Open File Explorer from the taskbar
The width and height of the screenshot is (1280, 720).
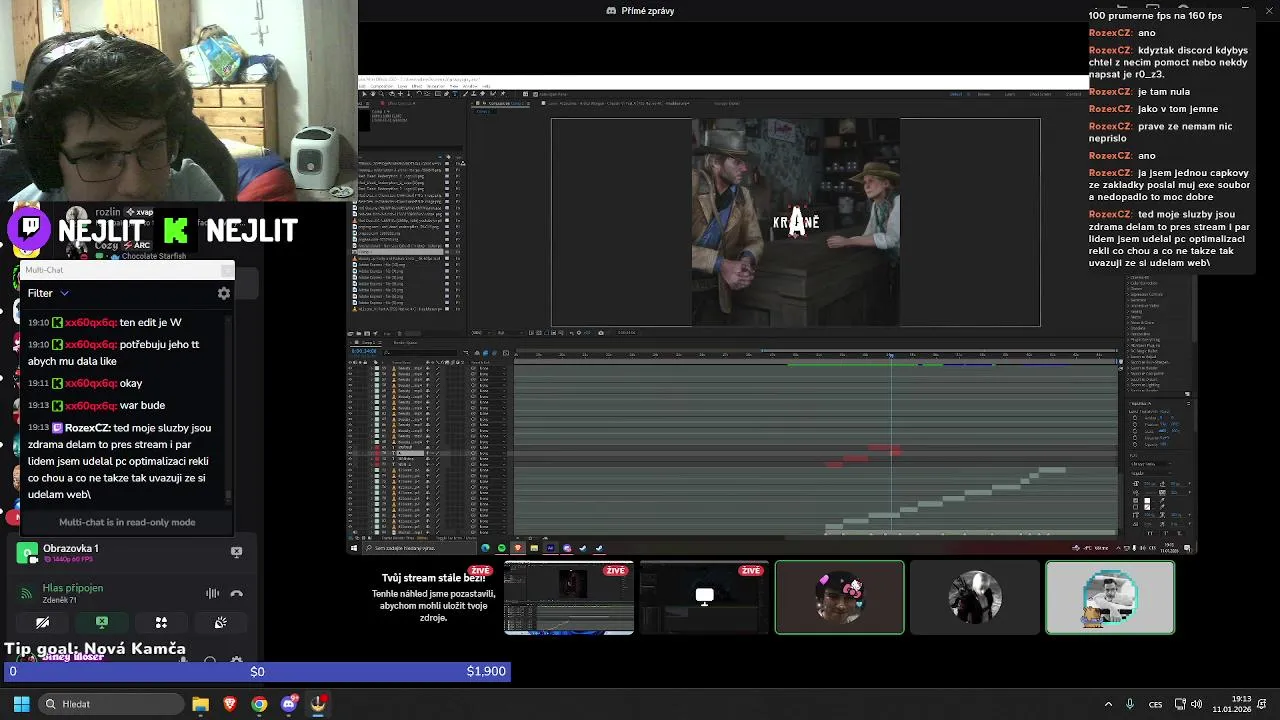[x=200, y=704]
